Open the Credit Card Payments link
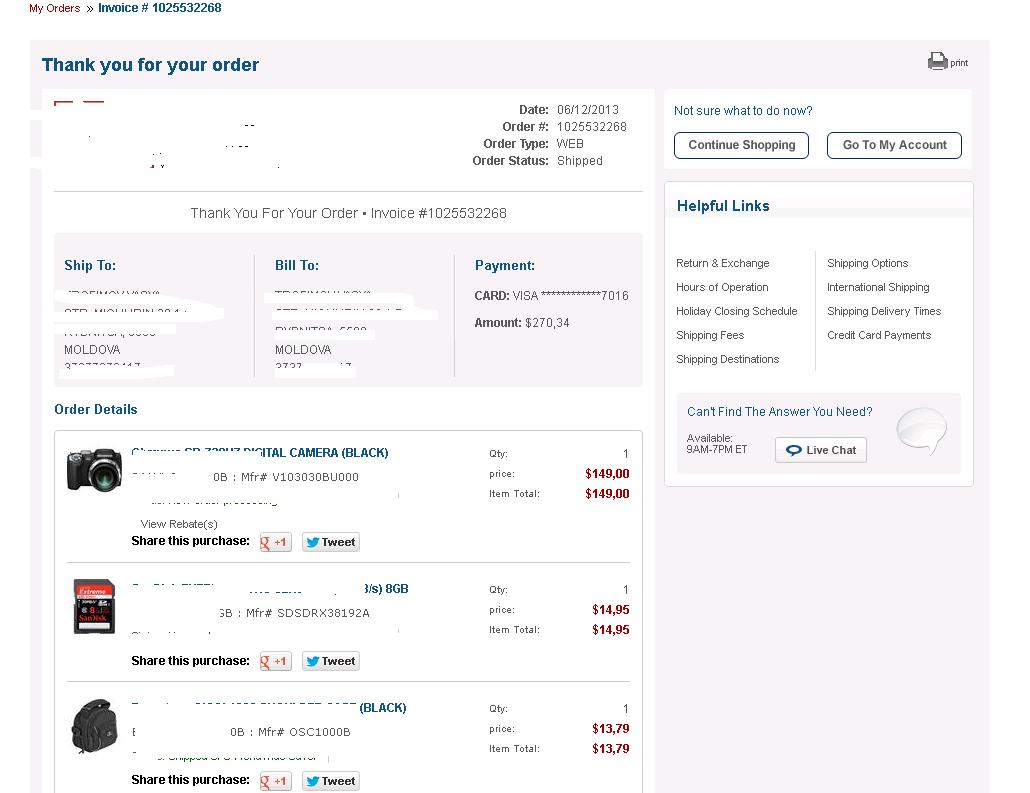 (x=879, y=335)
